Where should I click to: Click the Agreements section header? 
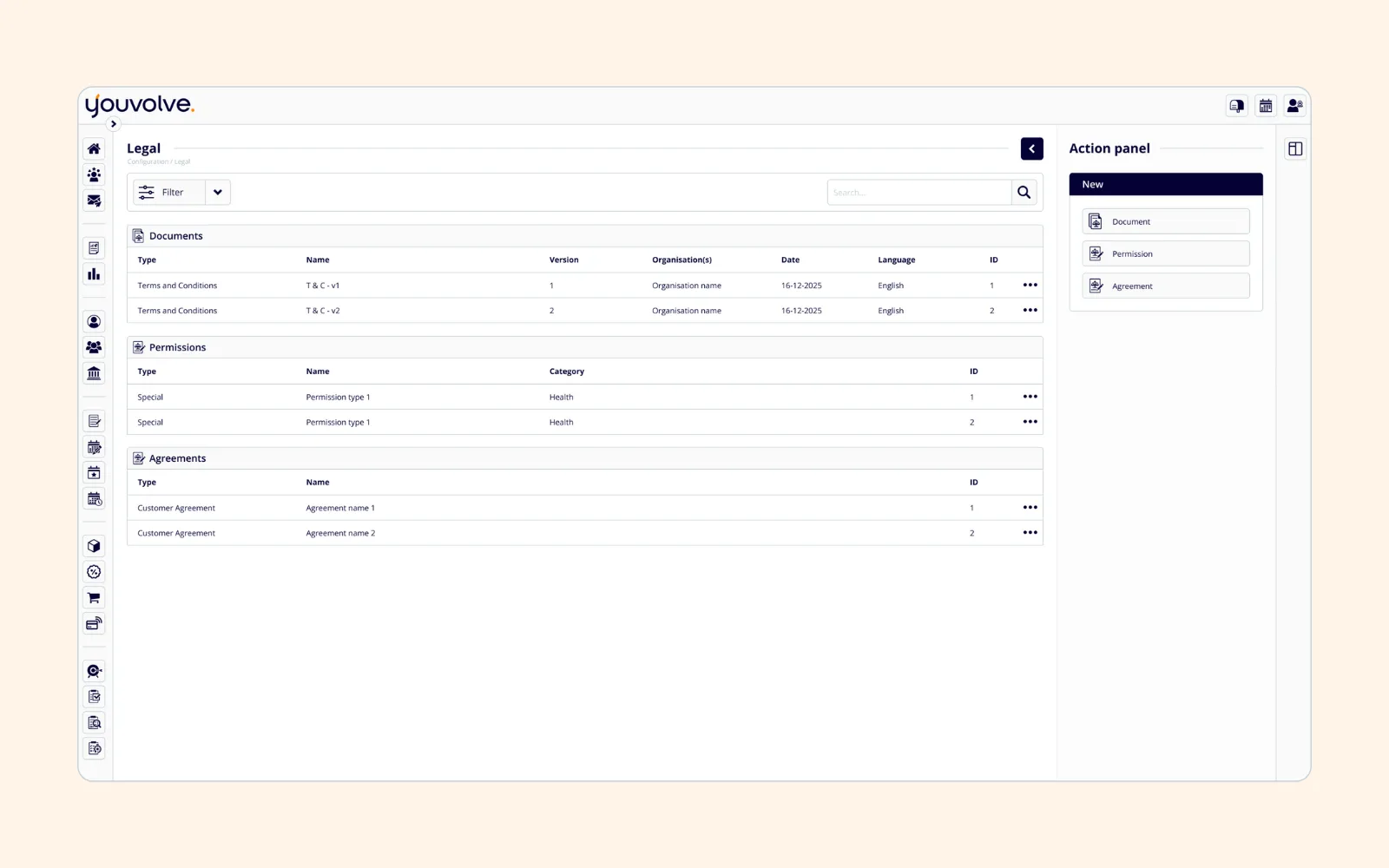click(x=584, y=458)
